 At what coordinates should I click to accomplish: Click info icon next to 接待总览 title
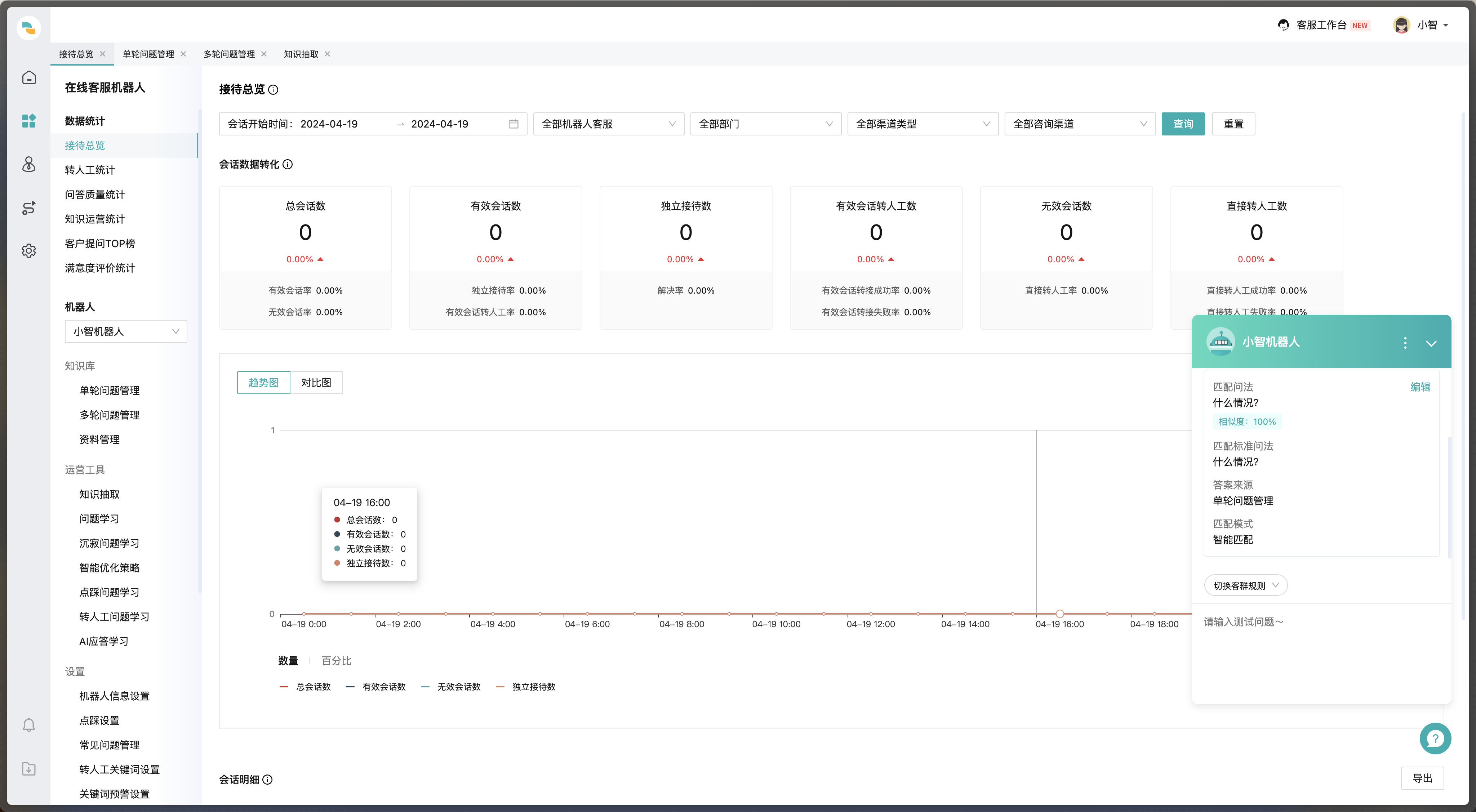tap(273, 90)
